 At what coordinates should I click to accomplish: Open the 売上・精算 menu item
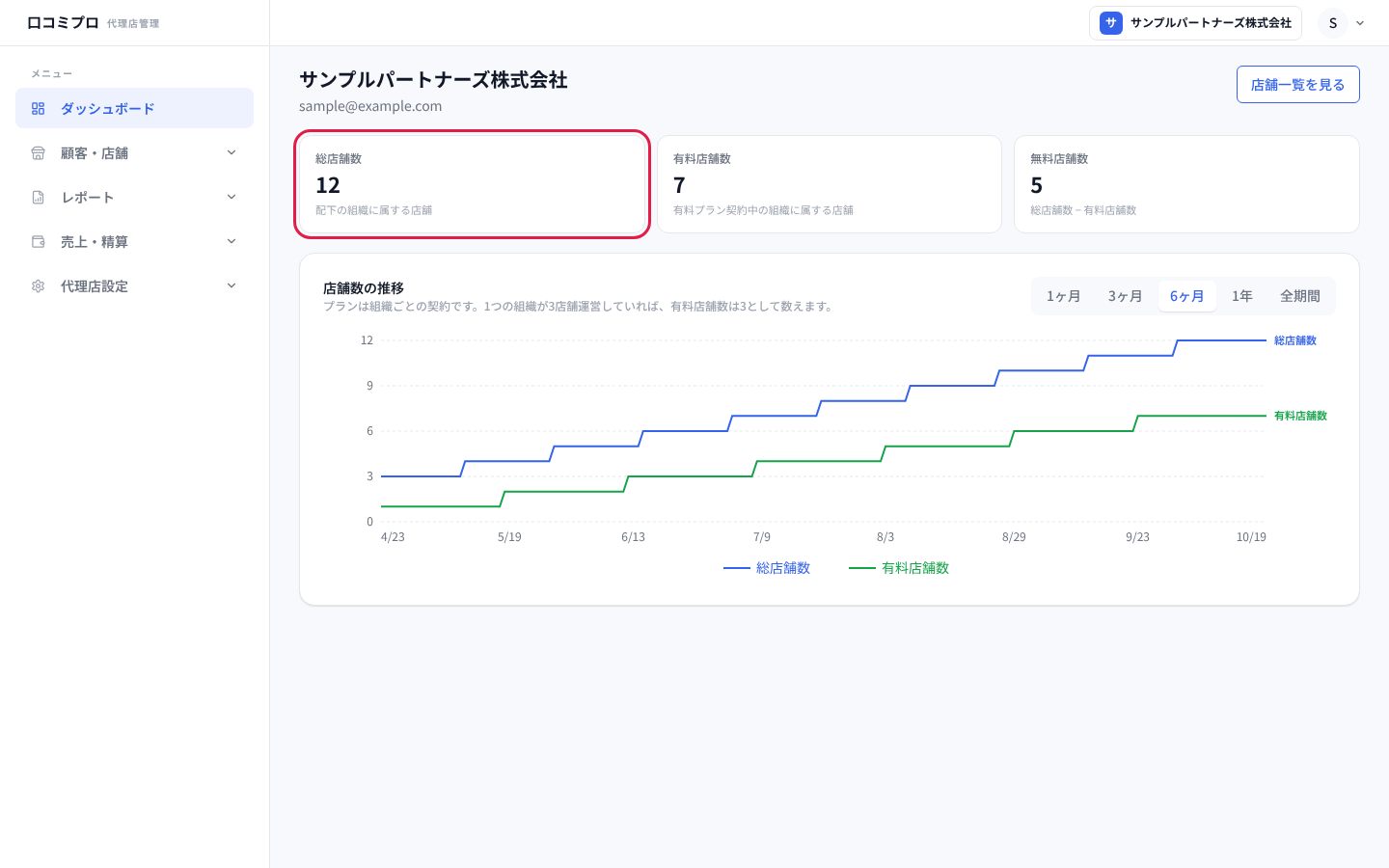(134, 241)
